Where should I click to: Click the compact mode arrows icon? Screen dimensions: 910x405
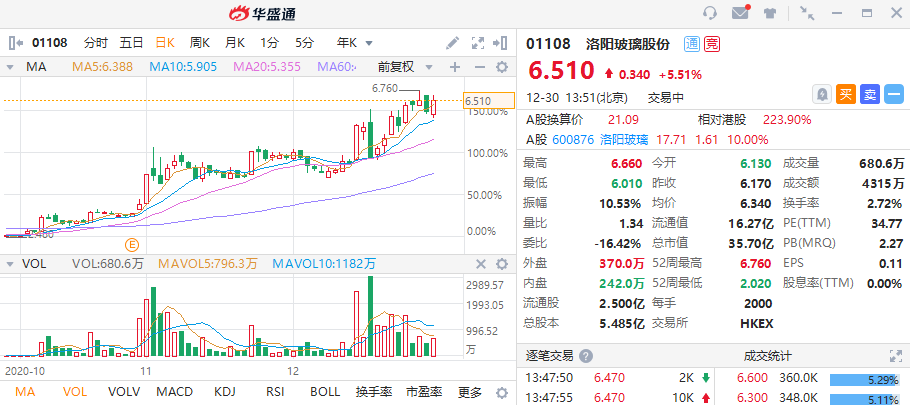807,13
